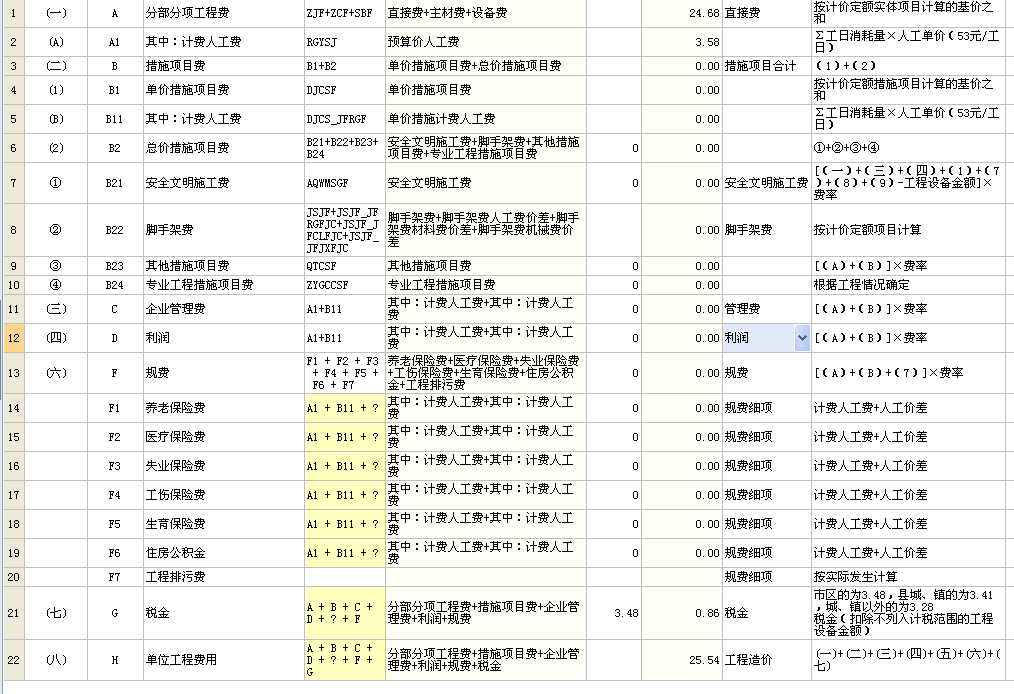This screenshot has width=1014, height=694.
Task: Click the remark 按计价定额项目计算
Action: point(908,230)
